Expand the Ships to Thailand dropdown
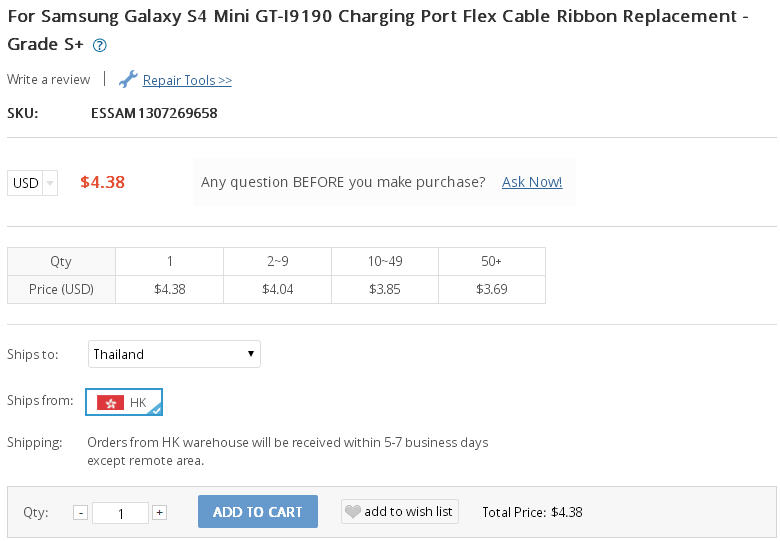780x541 pixels. 174,354
